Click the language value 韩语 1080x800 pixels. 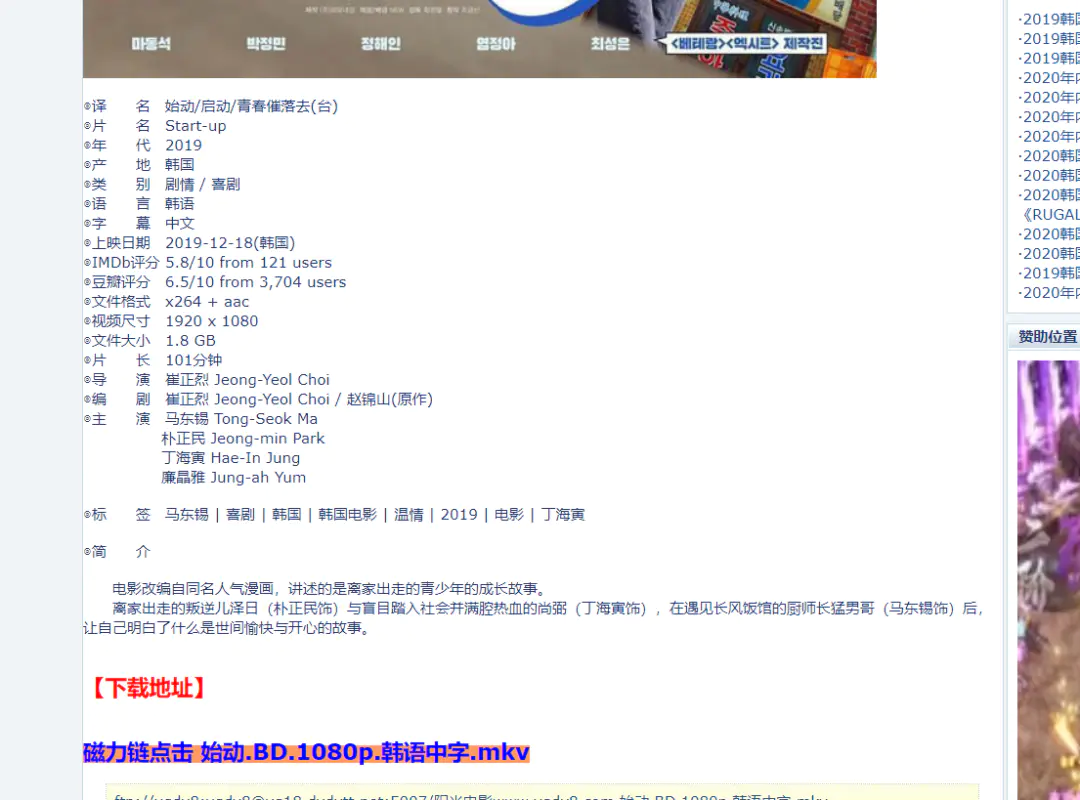point(180,204)
